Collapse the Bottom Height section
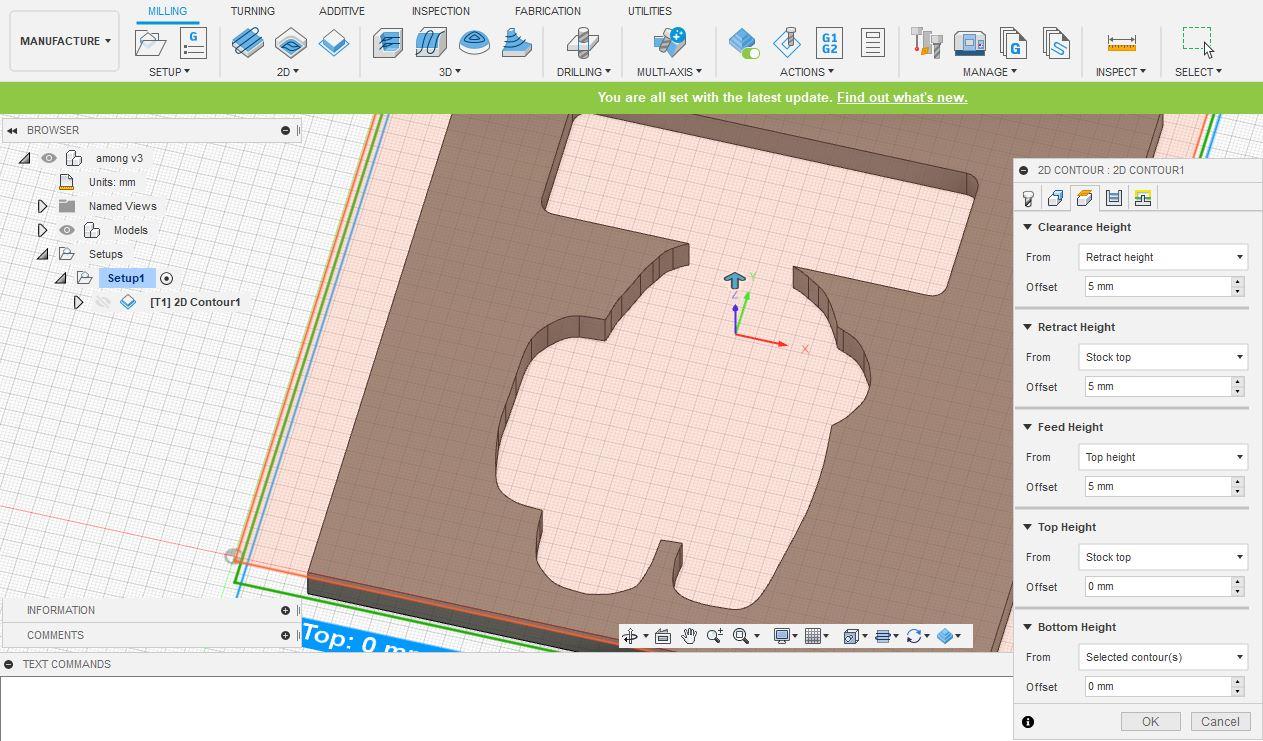Image resolution: width=1263 pixels, height=741 pixels. (1027, 627)
